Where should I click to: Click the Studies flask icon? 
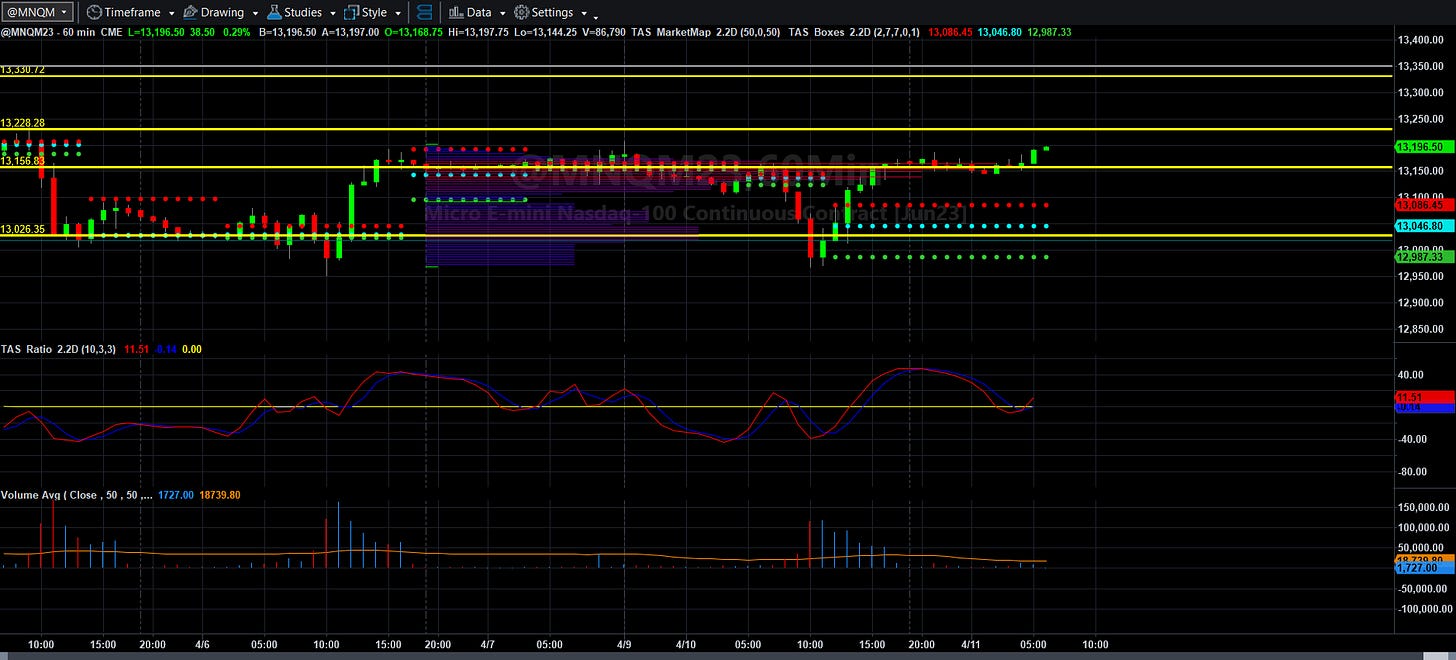pyautogui.click(x=273, y=13)
